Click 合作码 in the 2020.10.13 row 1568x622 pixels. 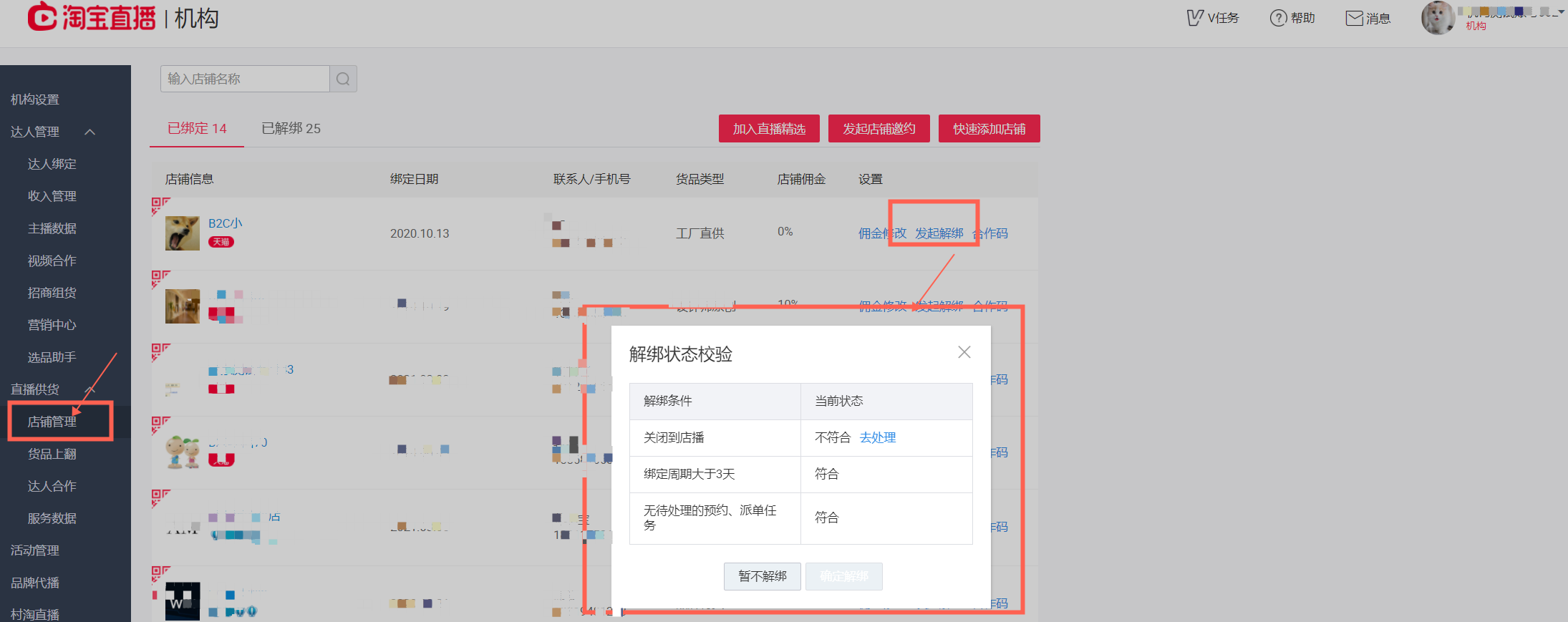tap(990, 233)
